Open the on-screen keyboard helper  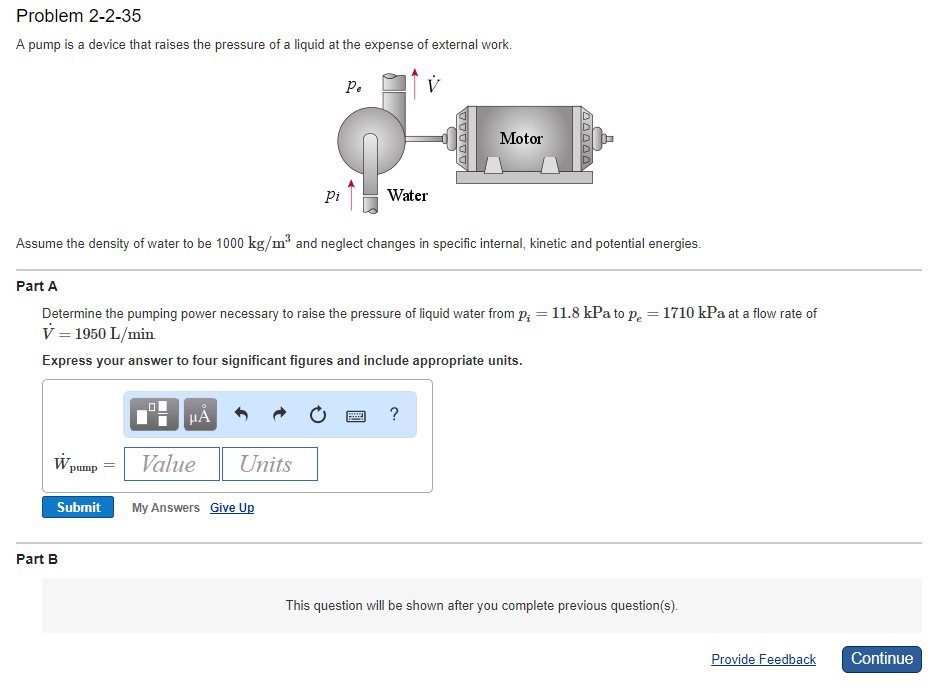click(x=355, y=414)
